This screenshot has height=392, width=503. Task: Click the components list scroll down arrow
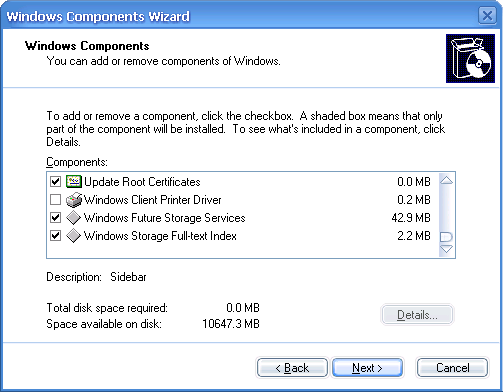click(446, 249)
